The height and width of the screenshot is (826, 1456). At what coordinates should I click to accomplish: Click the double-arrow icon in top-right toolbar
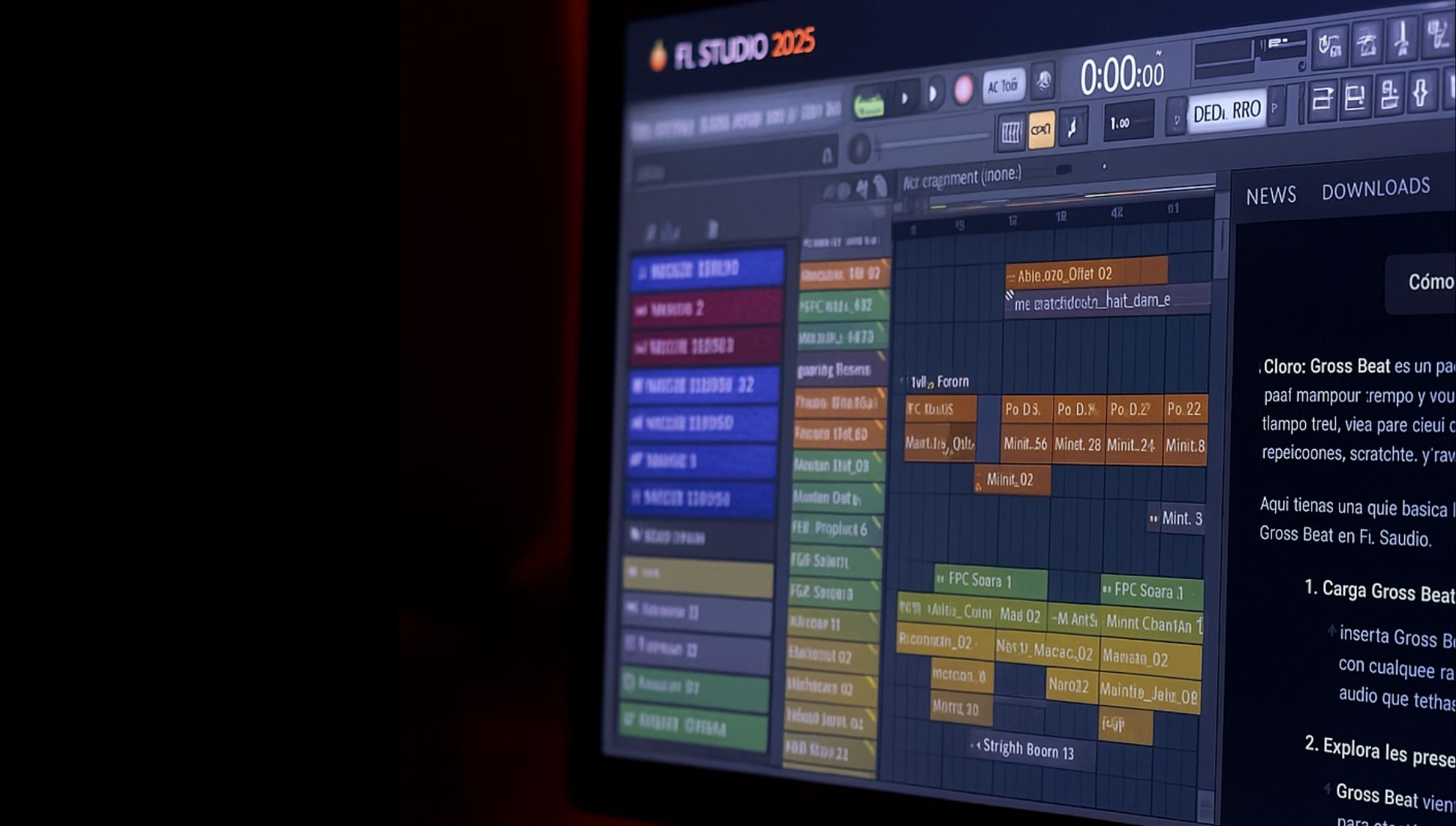pos(1420,94)
